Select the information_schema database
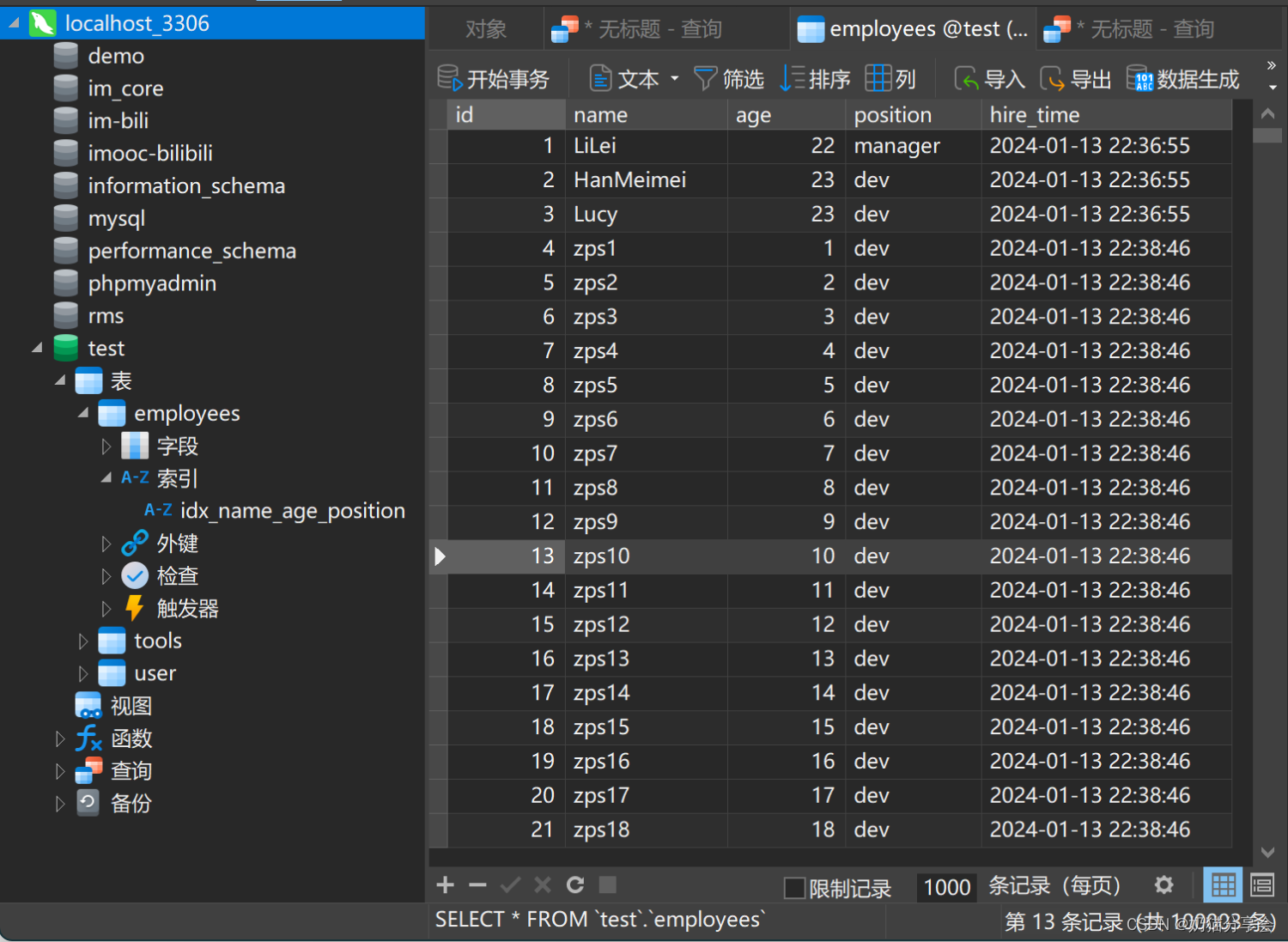The image size is (1288, 942). [186, 185]
